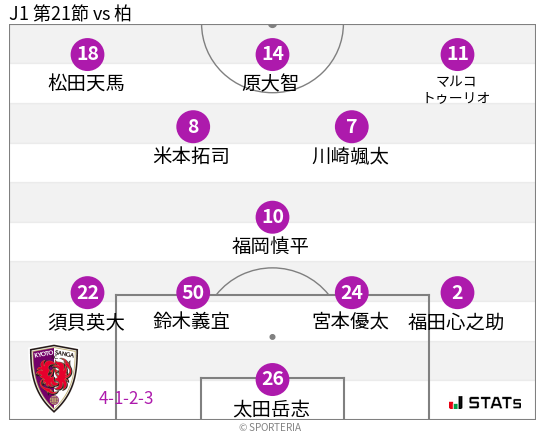Select the number 10 player marker
The image size is (545, 435).
(272, 217)
